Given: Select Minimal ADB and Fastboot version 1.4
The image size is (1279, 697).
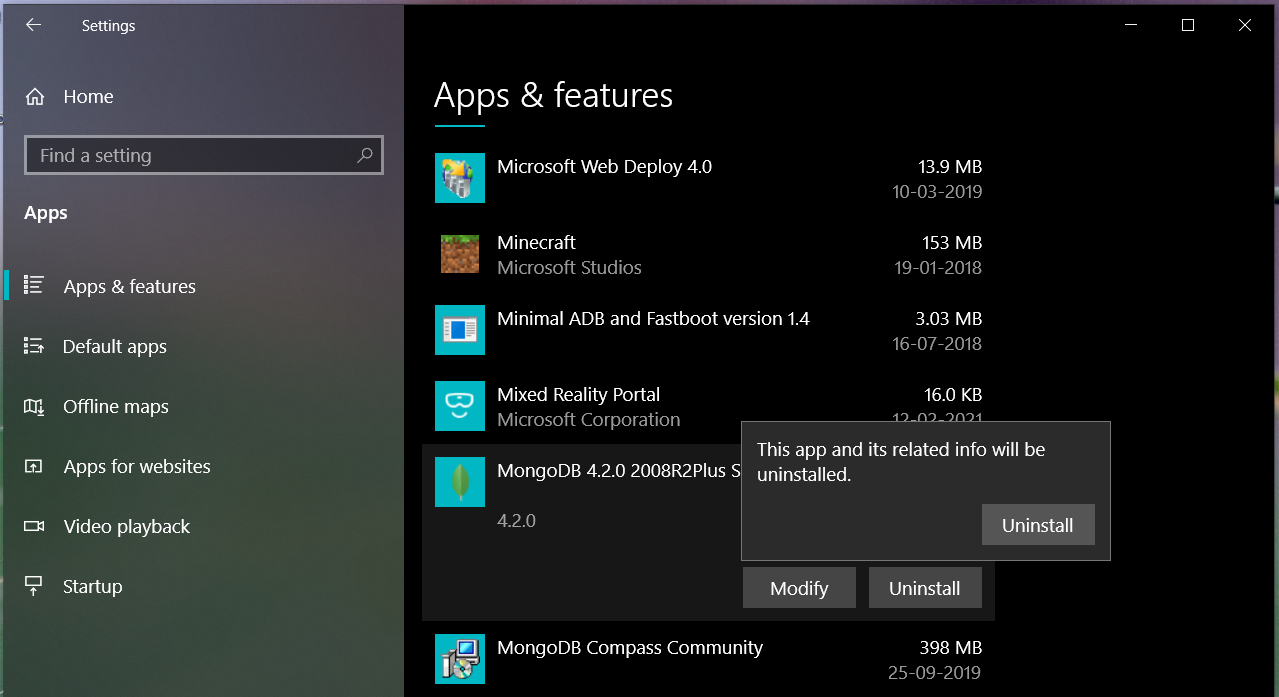Looking at the screenshot, I should coord(653,319).
